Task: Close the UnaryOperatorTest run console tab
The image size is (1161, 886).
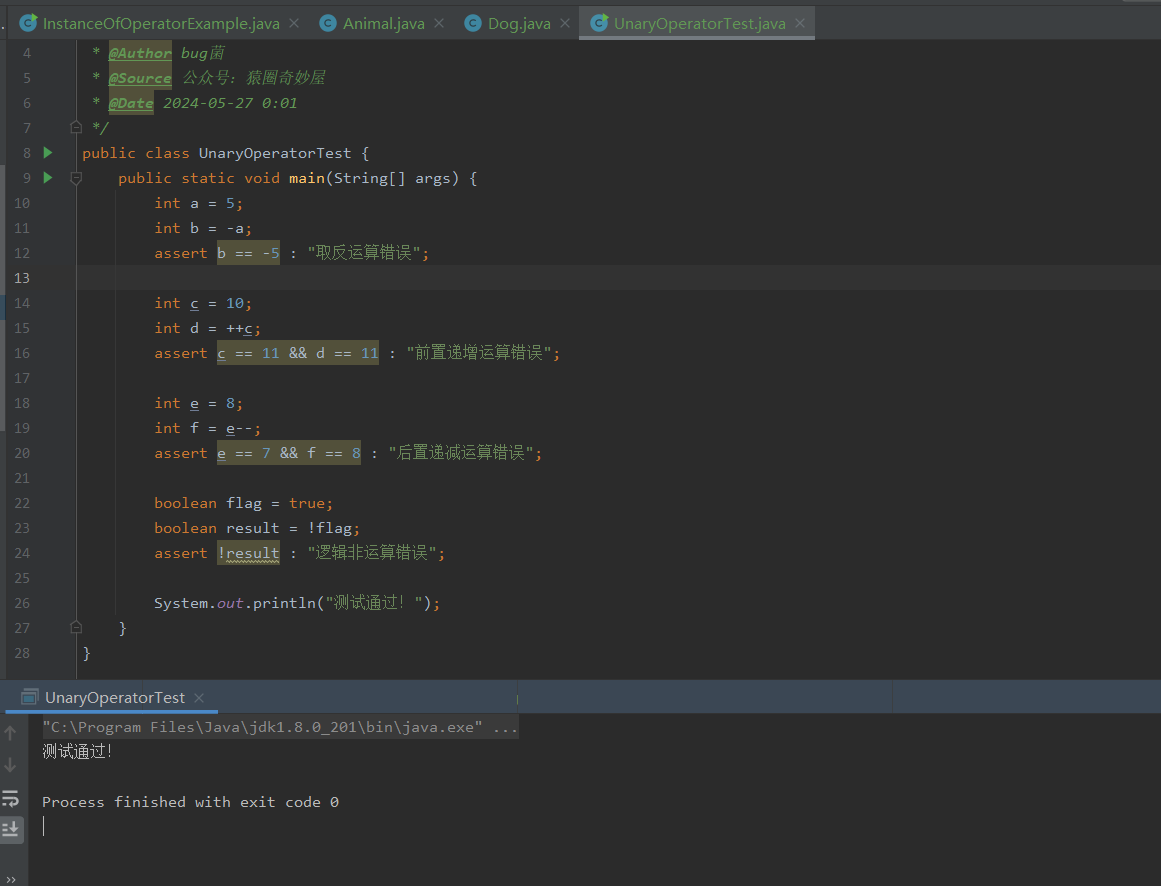Action: 198,698
